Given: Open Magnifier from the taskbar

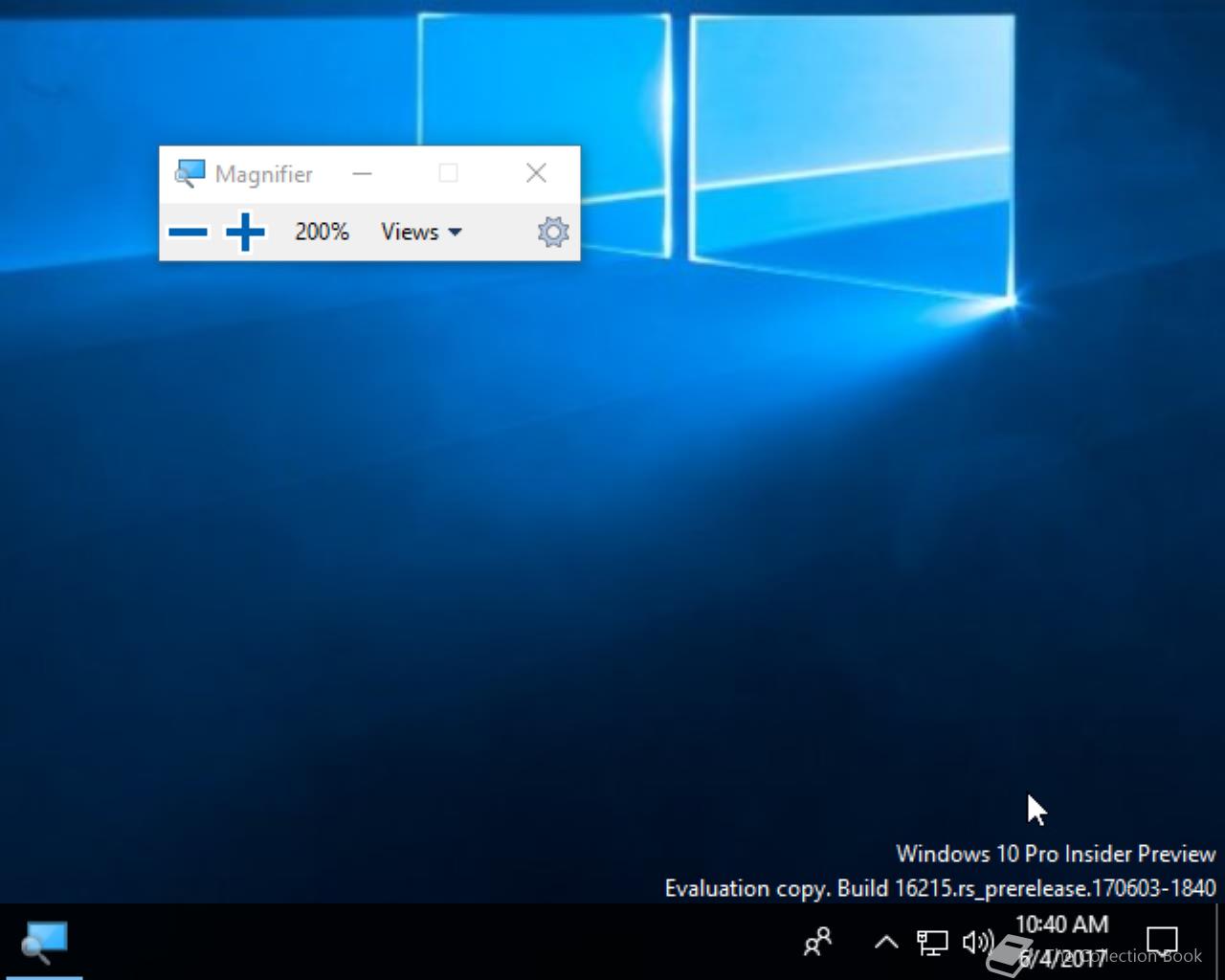Looking at the screenshot, I should click(x=44, y=942).
